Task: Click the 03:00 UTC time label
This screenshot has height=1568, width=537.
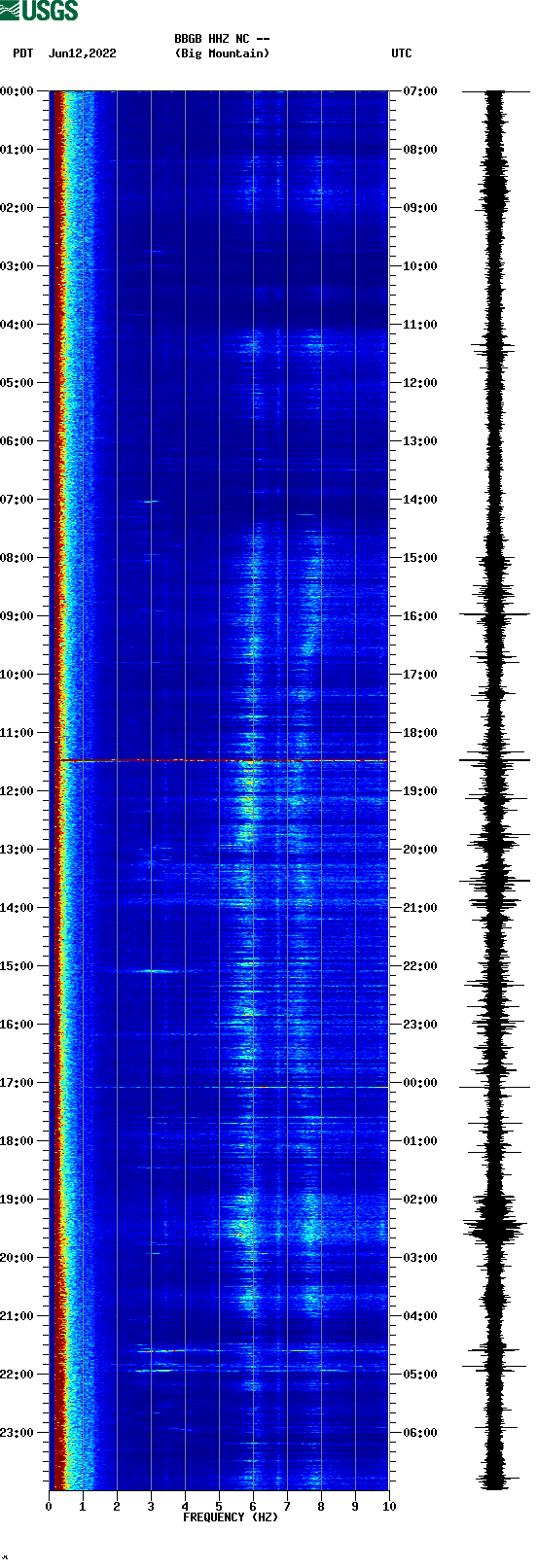Action: [x=420, y=1258]
